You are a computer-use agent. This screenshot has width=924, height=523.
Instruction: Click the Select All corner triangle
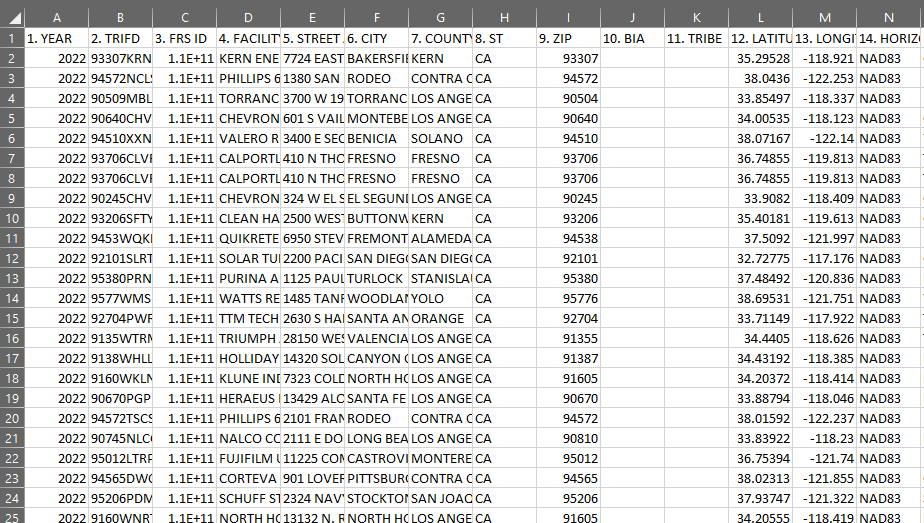12,17
